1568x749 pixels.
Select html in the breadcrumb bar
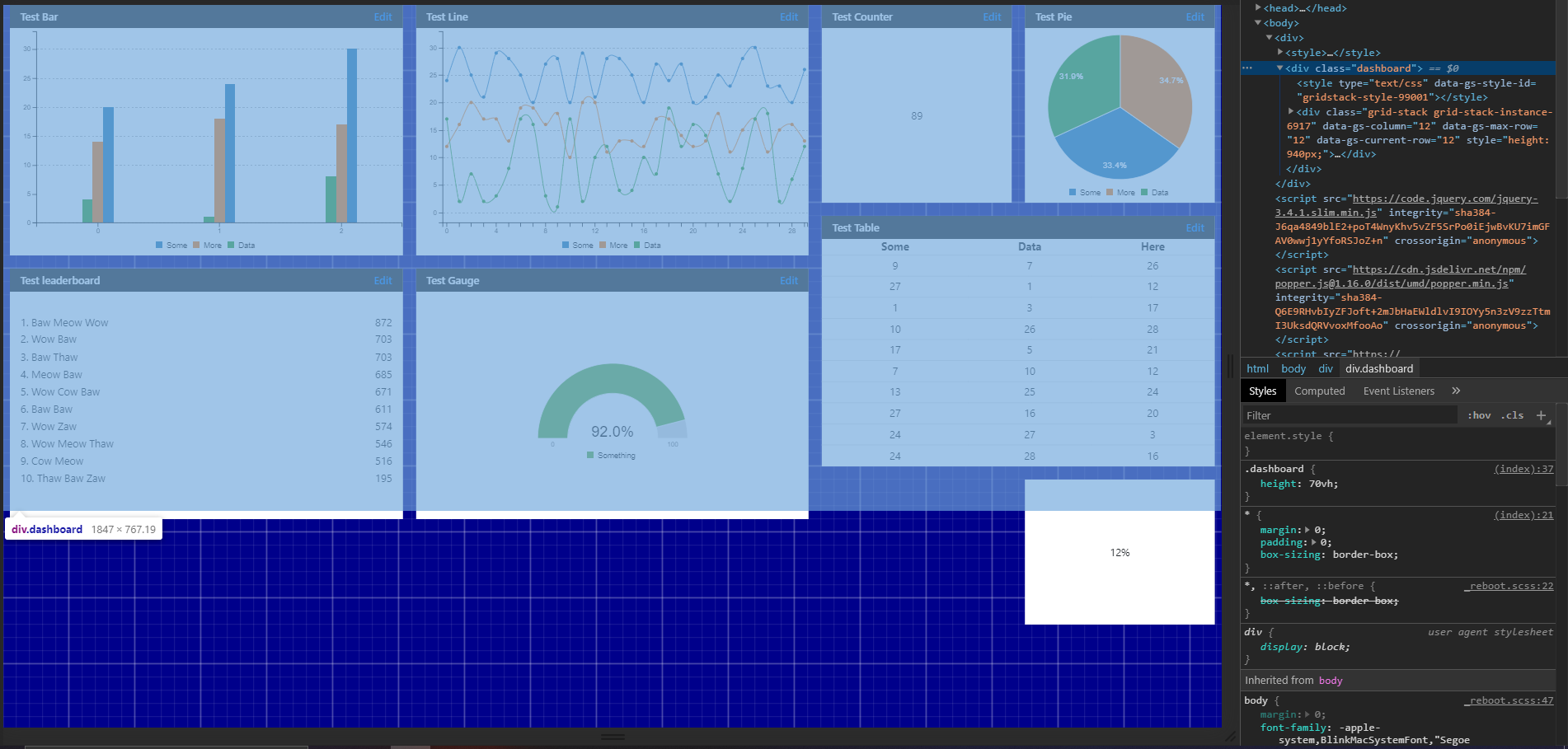point(1257,368)
